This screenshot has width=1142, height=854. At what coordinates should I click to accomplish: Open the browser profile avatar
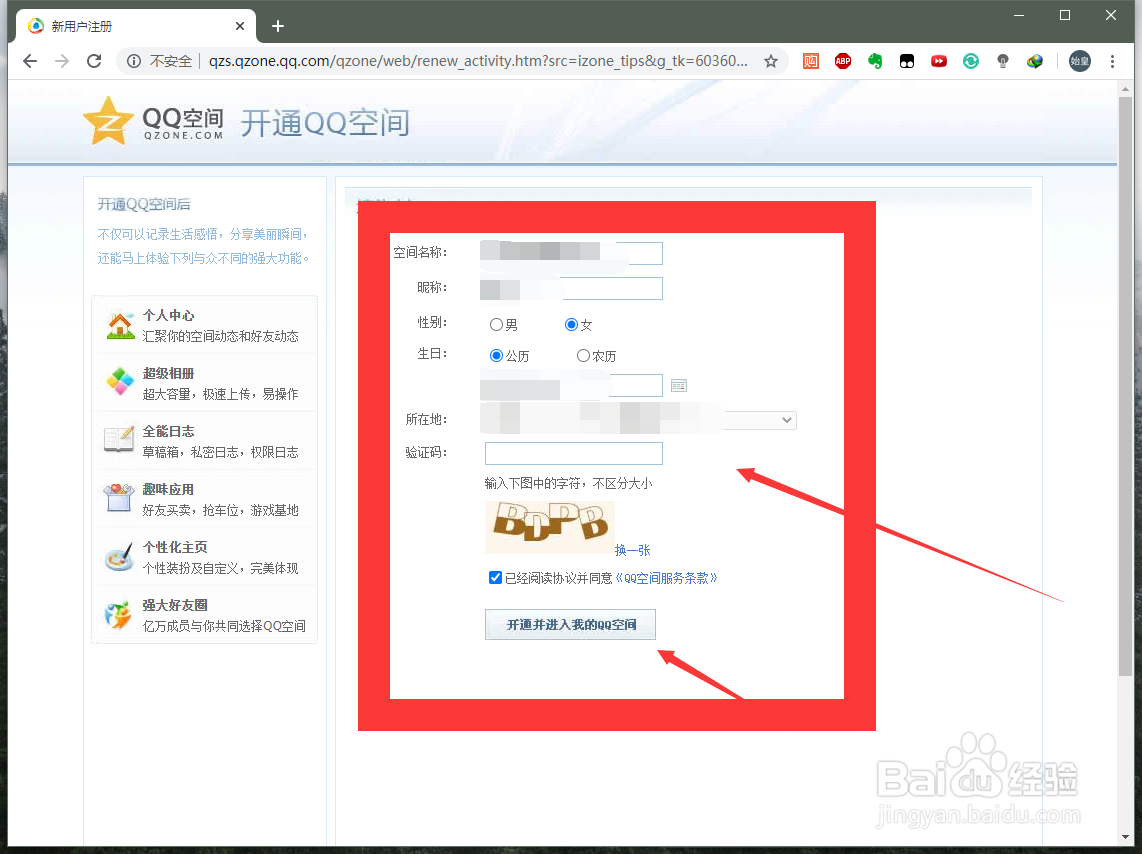pyautogui.click(x=1079, y=61)
